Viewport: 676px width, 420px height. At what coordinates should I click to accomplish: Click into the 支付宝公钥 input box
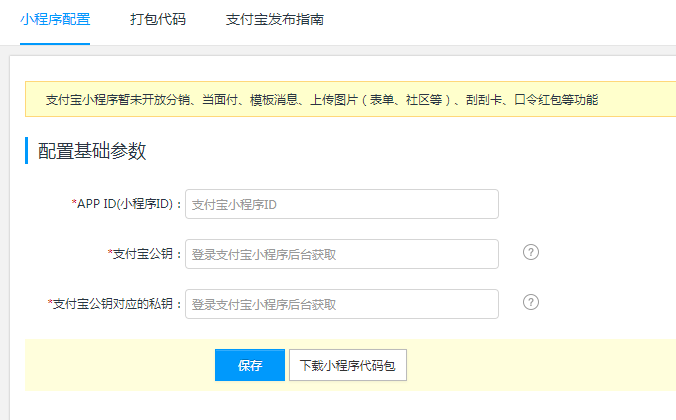(x=341, y=254)
